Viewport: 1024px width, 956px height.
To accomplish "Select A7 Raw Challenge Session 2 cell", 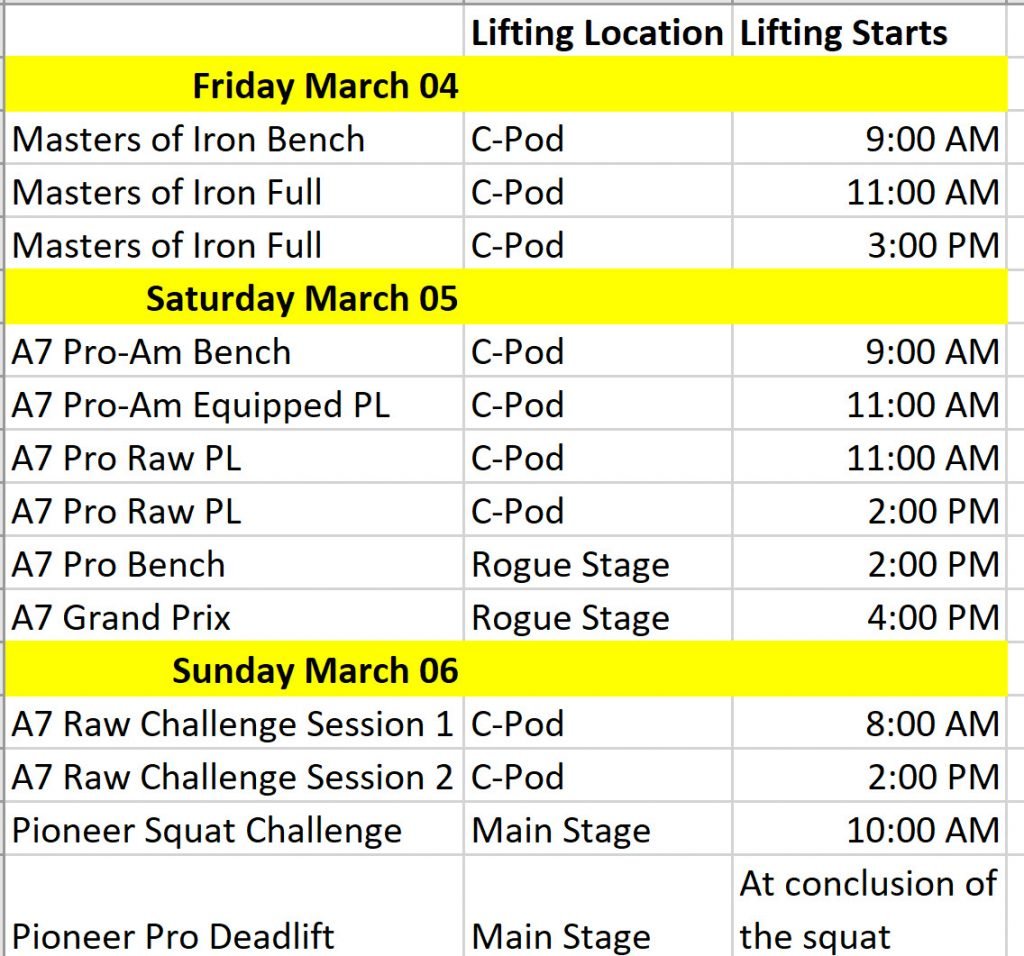I will [234, 776].
